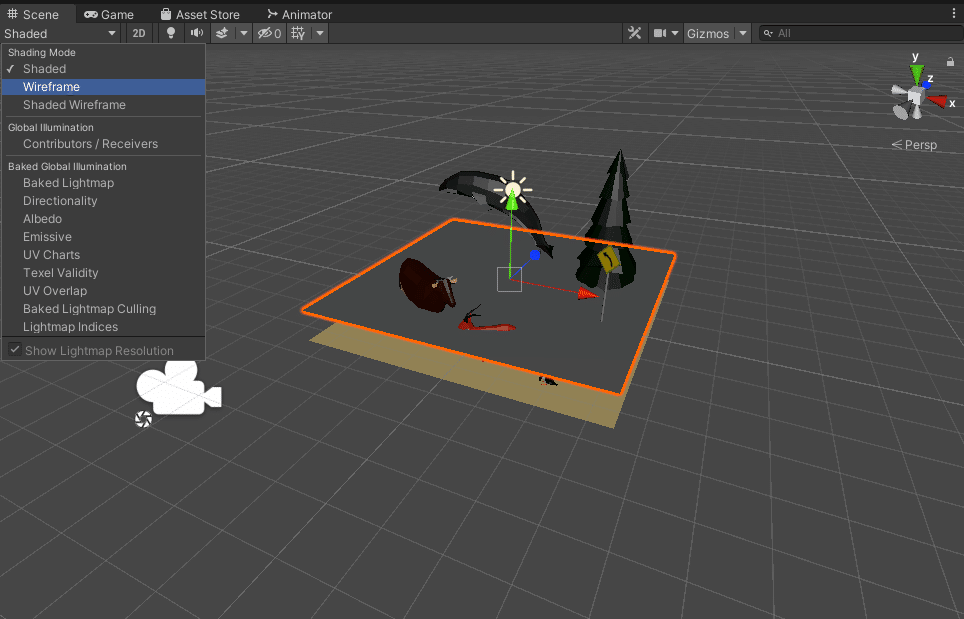Image resolution: width=964 pixels, height=619 pixels.
Task: Select Baked Lightmap Culling mode
Action: click(x=103, y=309)
